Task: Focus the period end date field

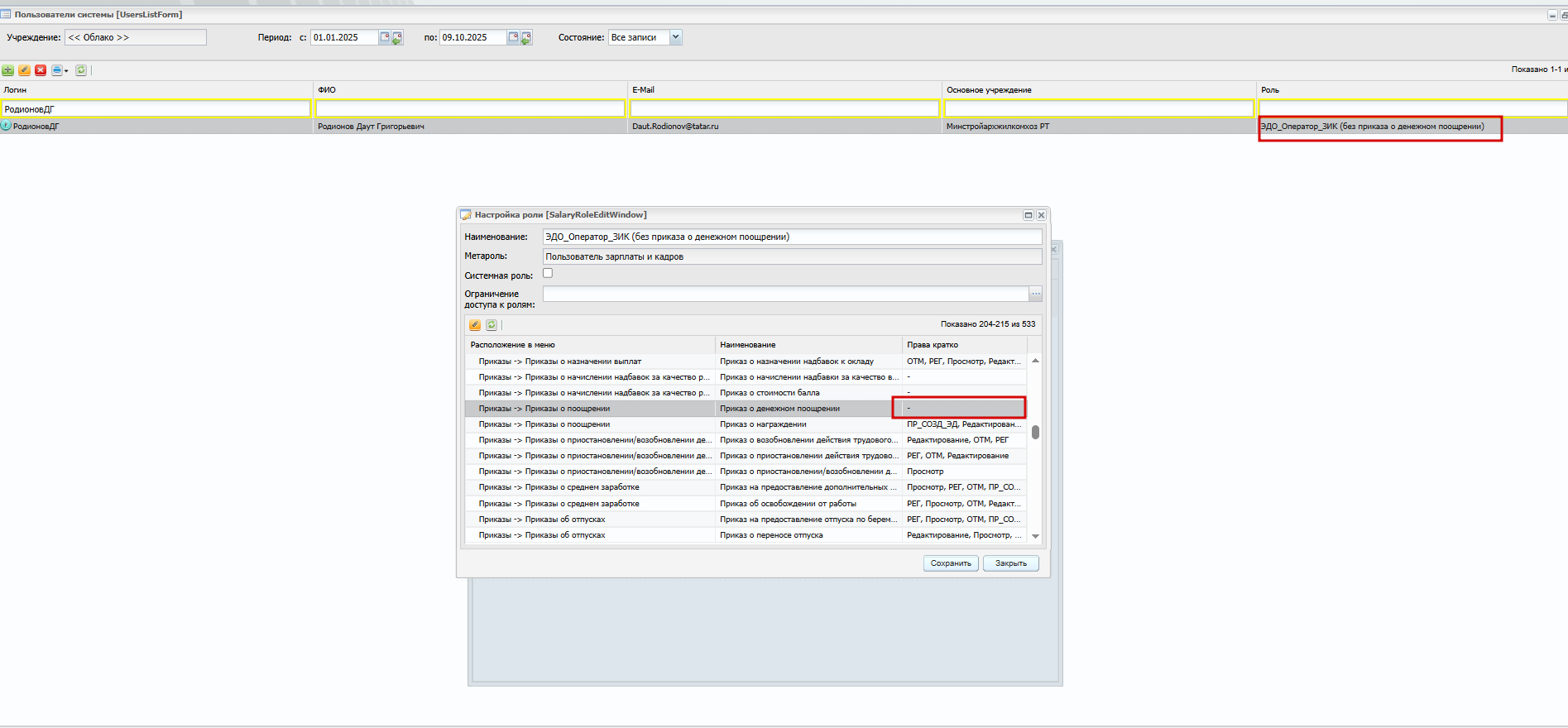Action: [x=473, y=37]
